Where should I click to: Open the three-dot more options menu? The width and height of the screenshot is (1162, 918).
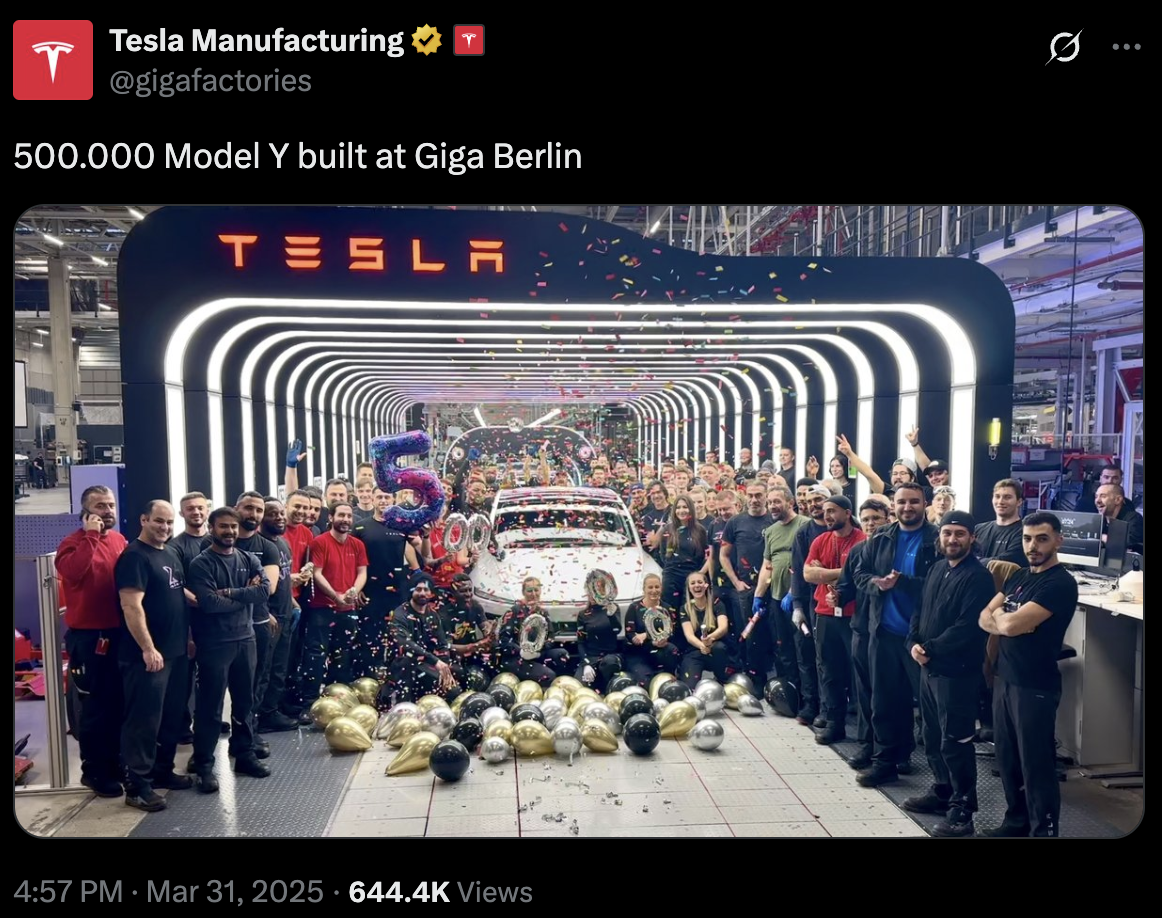click(x=1126, y=47)
